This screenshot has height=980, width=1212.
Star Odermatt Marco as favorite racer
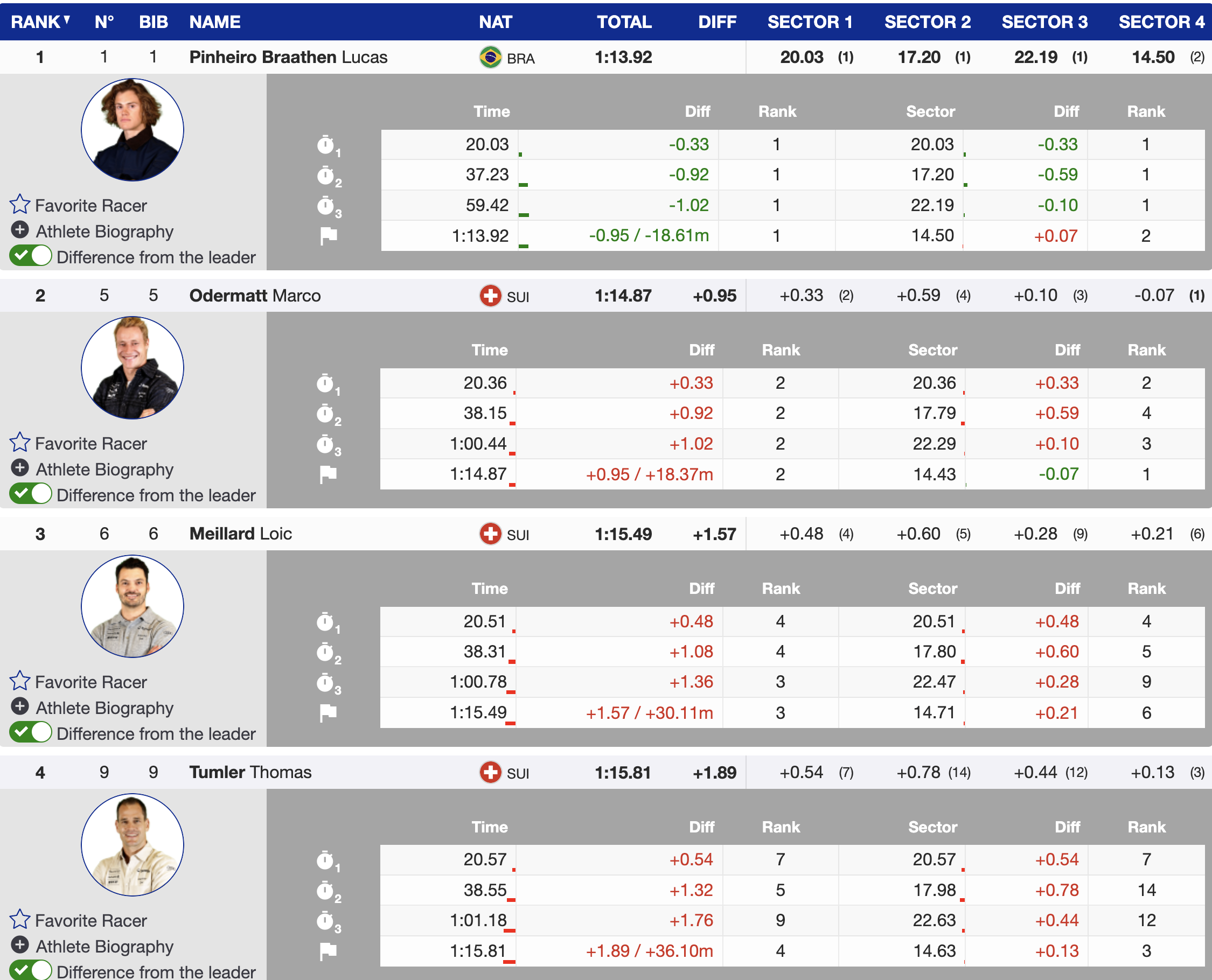[20, 443]
